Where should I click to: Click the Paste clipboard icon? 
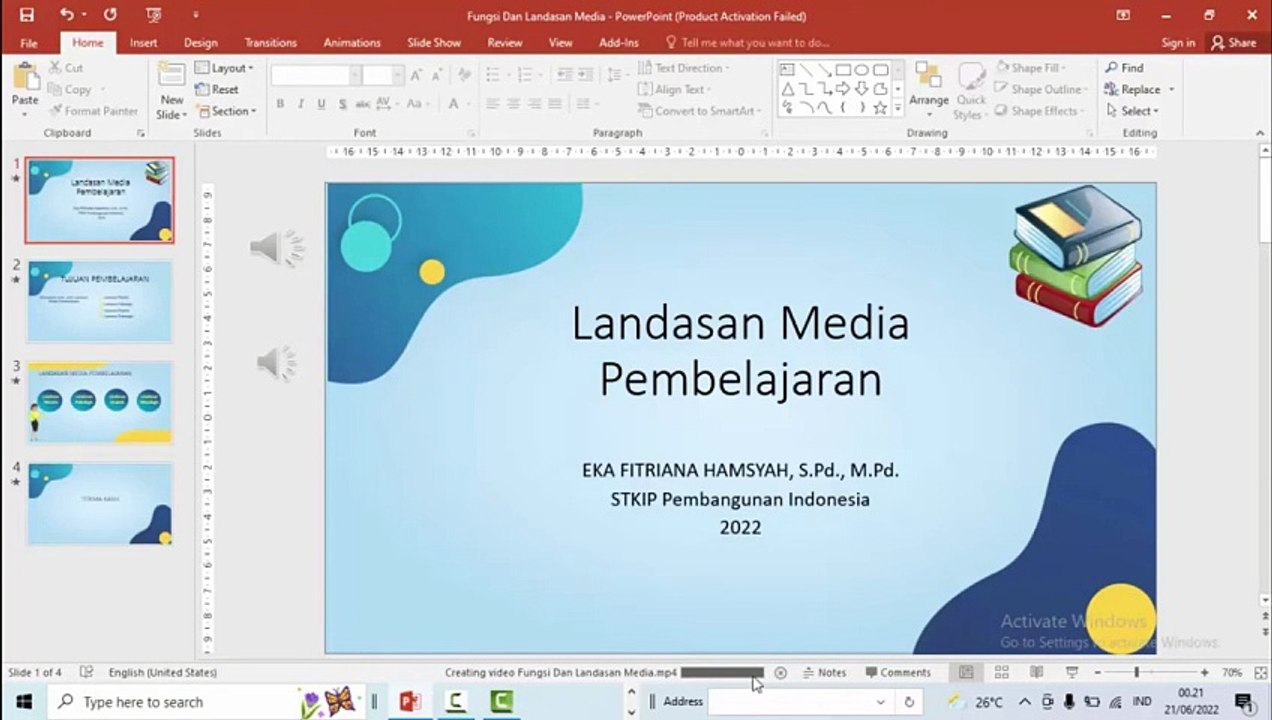25,78
